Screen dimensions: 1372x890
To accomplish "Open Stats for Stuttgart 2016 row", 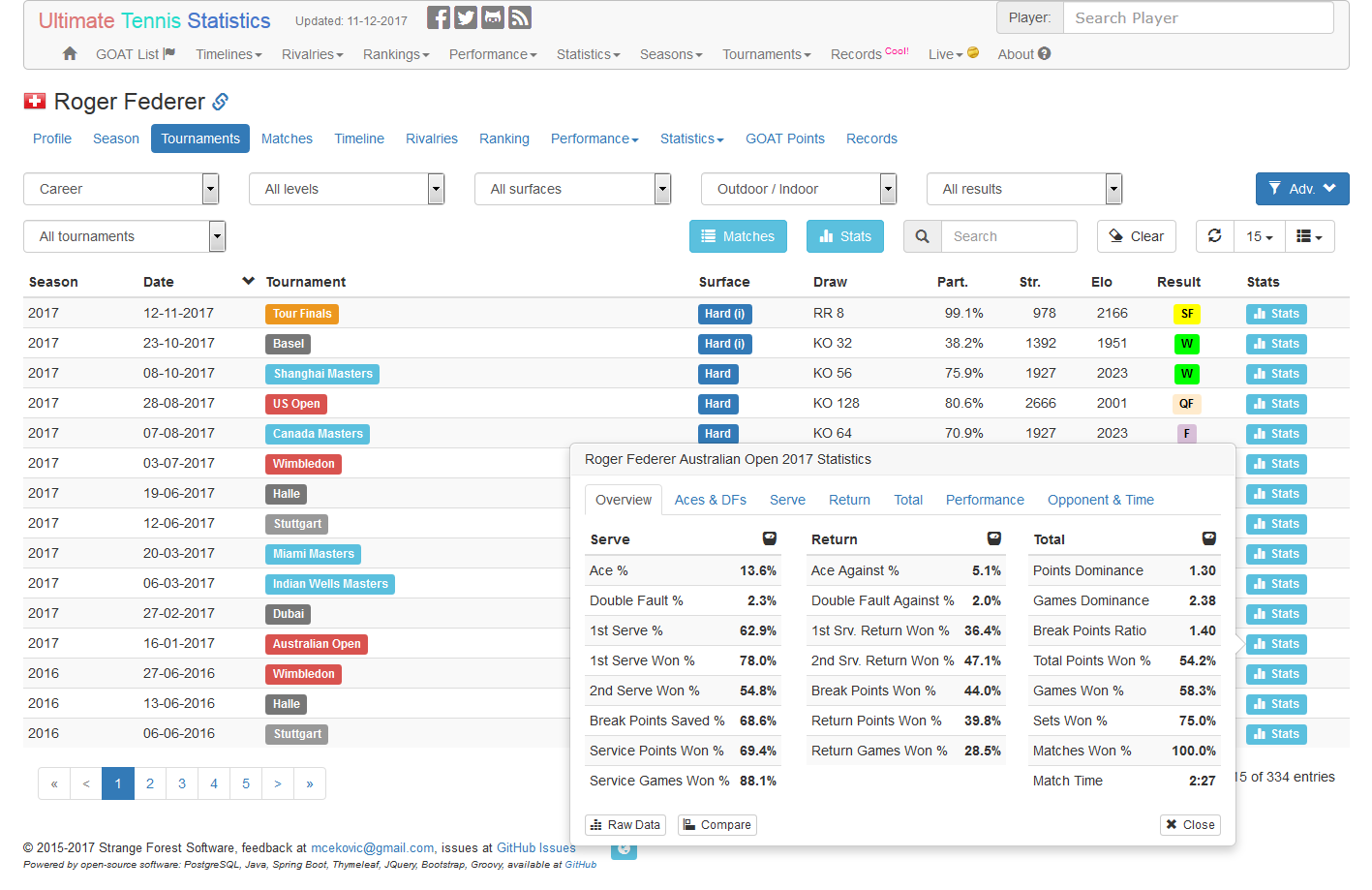I will pyautogui.click(x=1276, y=734).
